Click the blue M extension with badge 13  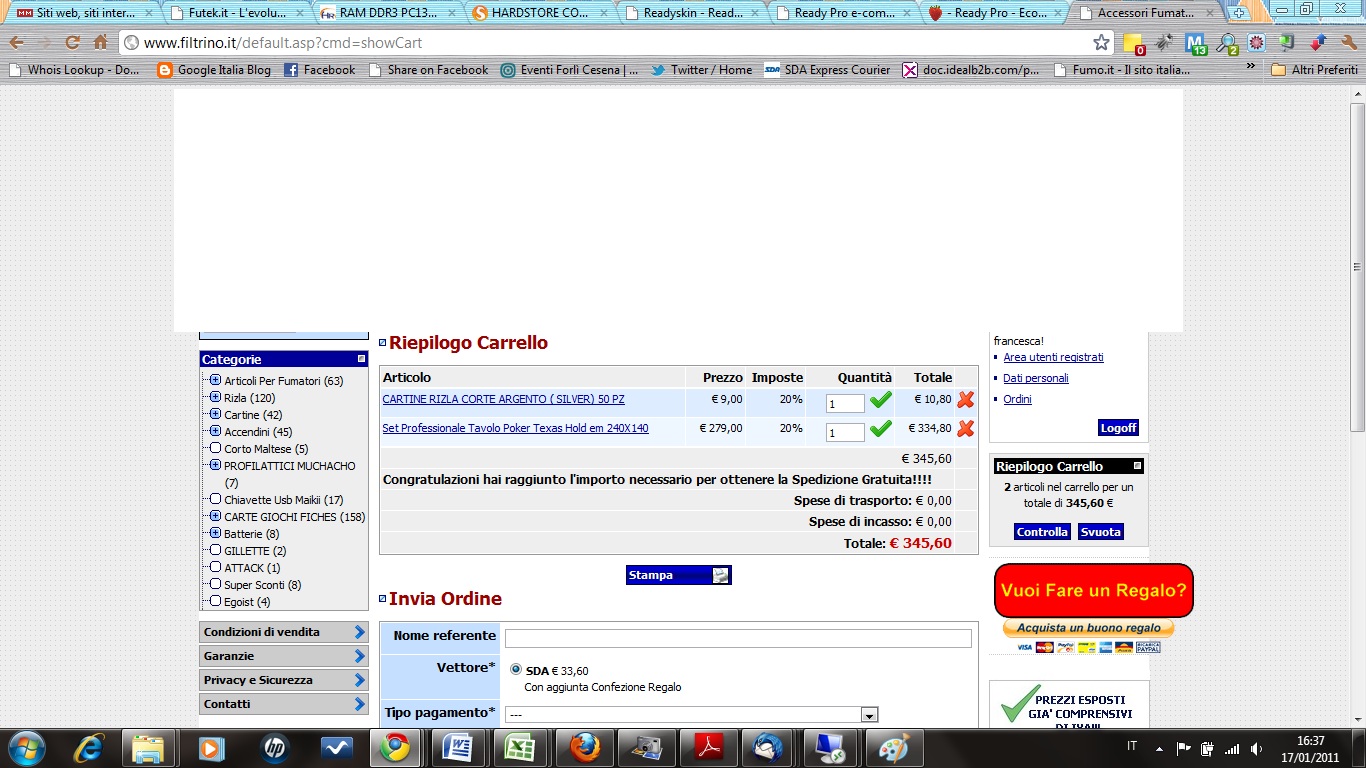tap(1195, 43)
